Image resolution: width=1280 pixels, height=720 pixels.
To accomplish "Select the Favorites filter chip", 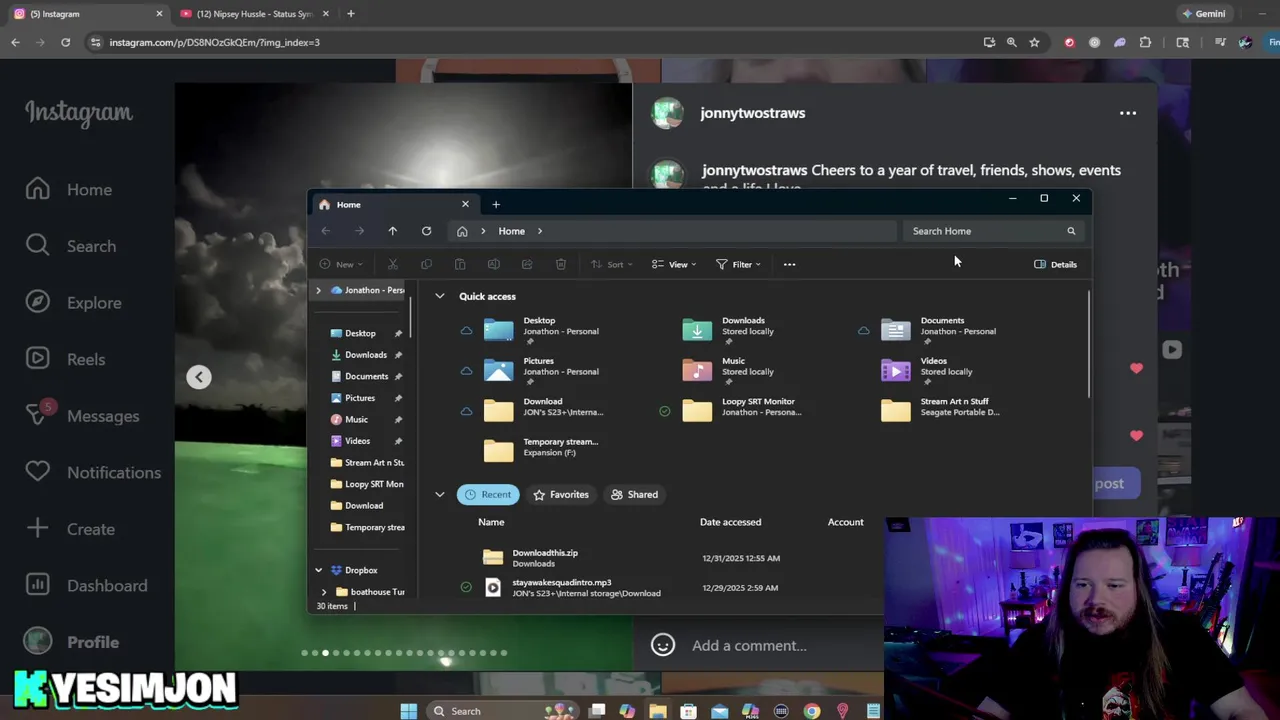I will (561, 494).
